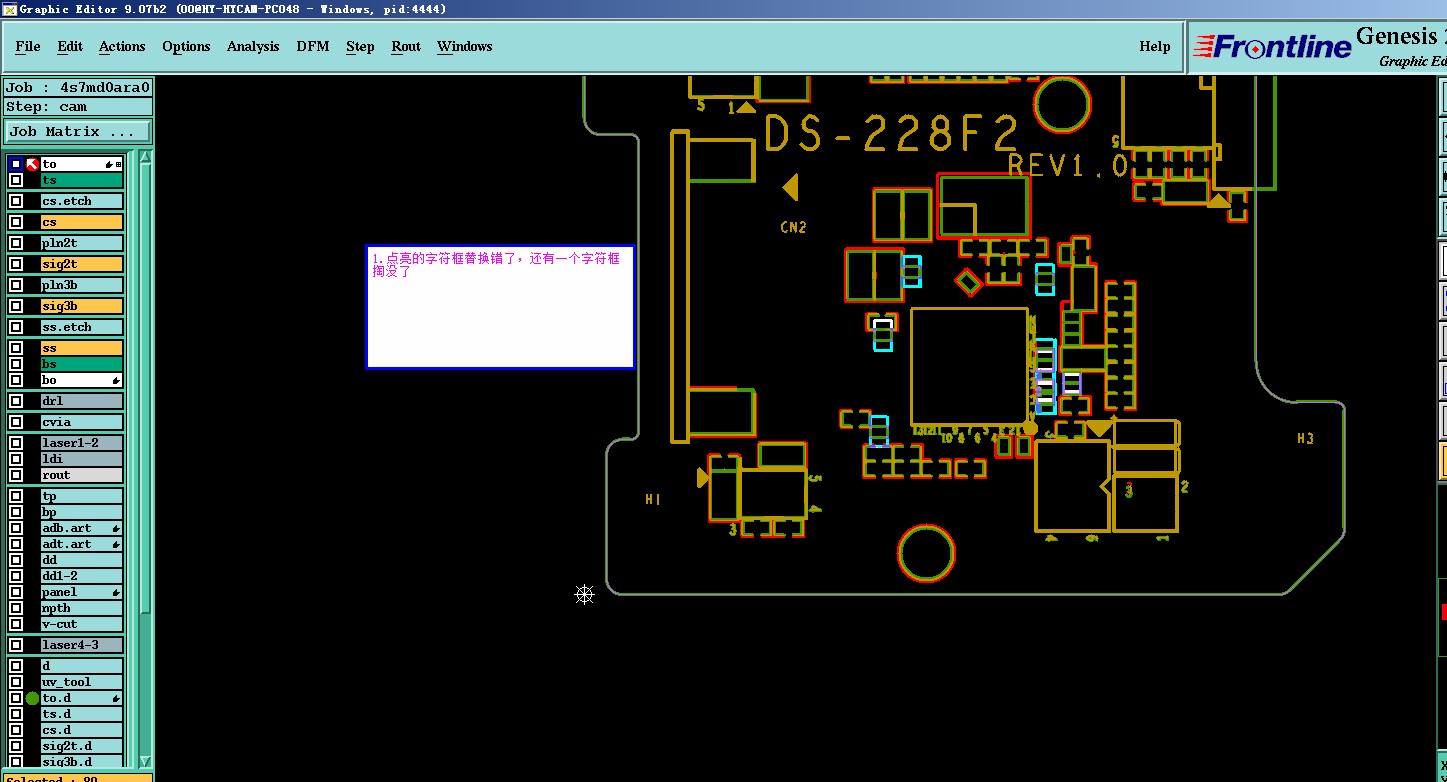The width and height of the screenshot is (1447, 782).
Task: Open the Analysis menu
Action: tap(253, 46)
